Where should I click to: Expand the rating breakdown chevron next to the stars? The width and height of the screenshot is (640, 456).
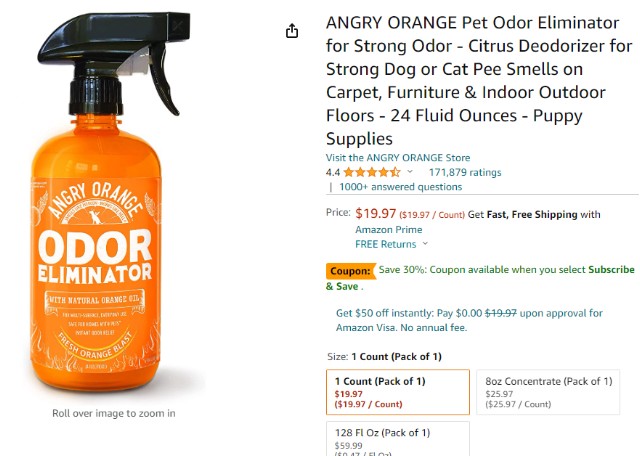tap(410, 172)
